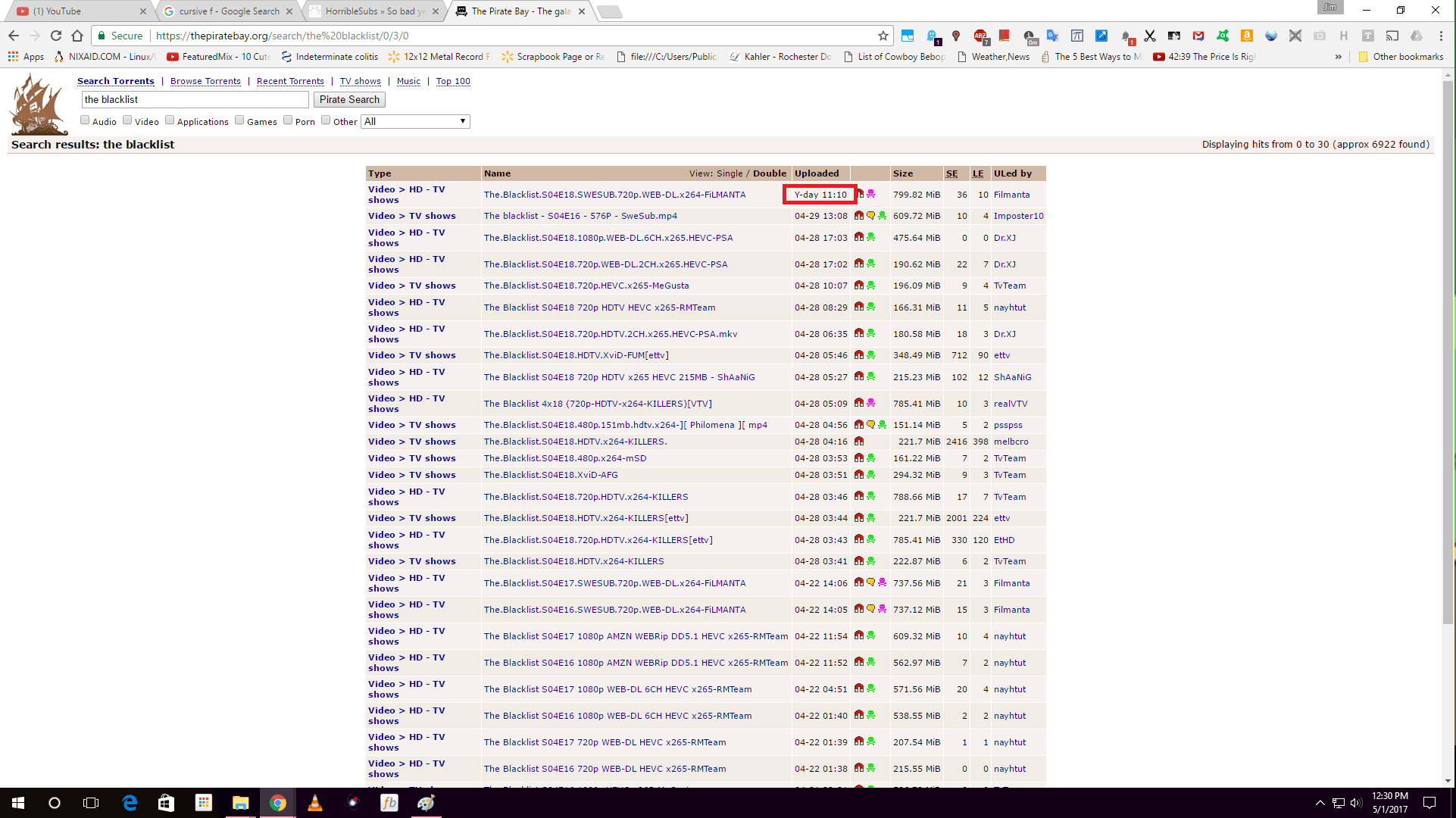1456x818 pixels.
Task: Click the Pirate Bay ship logo
Action: tap(38, 104)
